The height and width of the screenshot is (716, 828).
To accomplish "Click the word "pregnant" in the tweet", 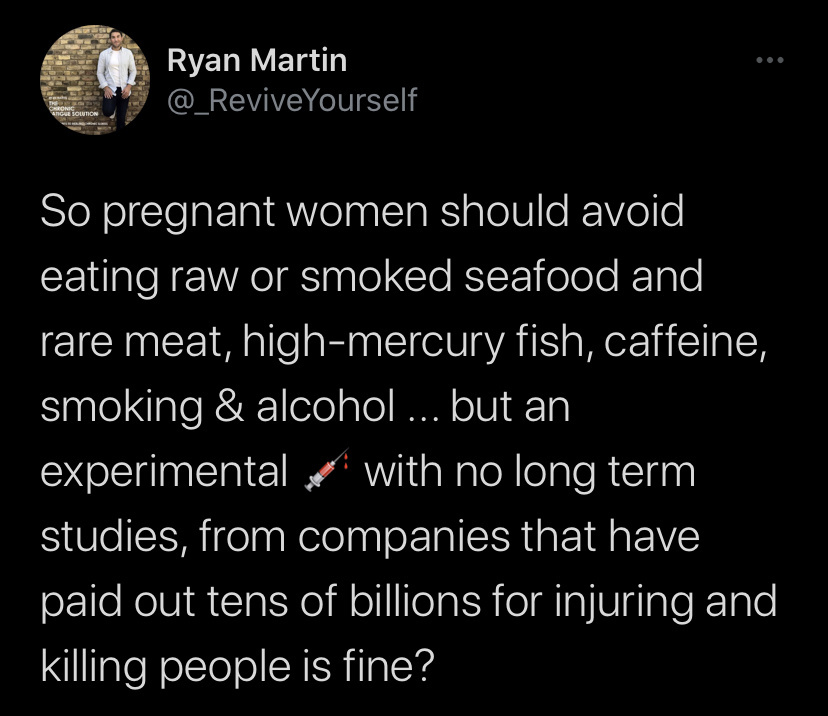I will 189,213.
